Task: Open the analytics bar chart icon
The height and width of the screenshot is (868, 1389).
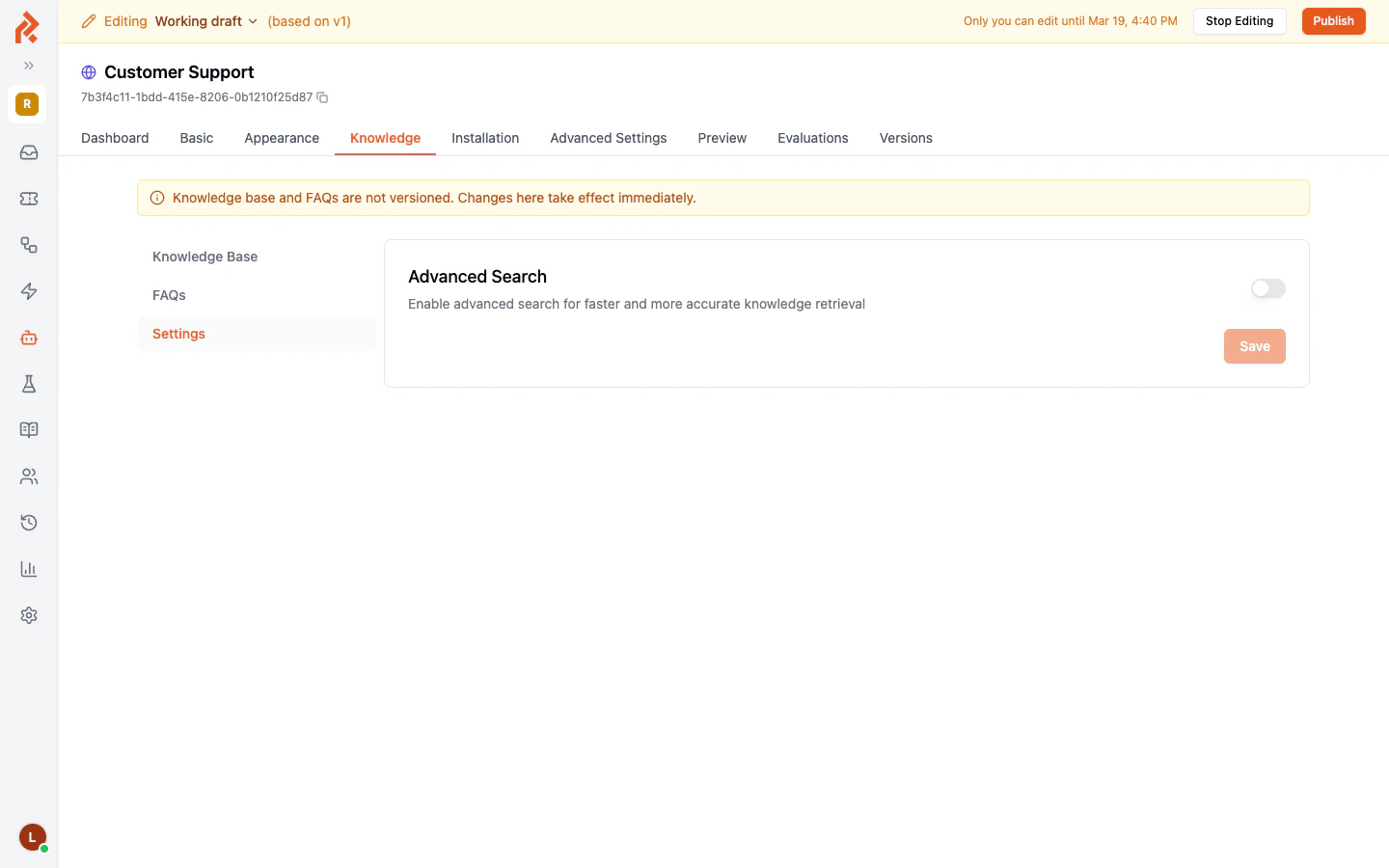Action: click(28, 568)
